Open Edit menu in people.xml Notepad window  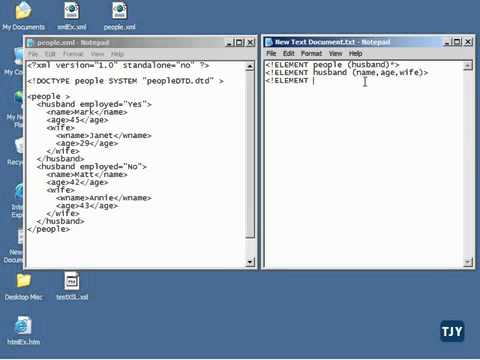click(x=50, y=54)
